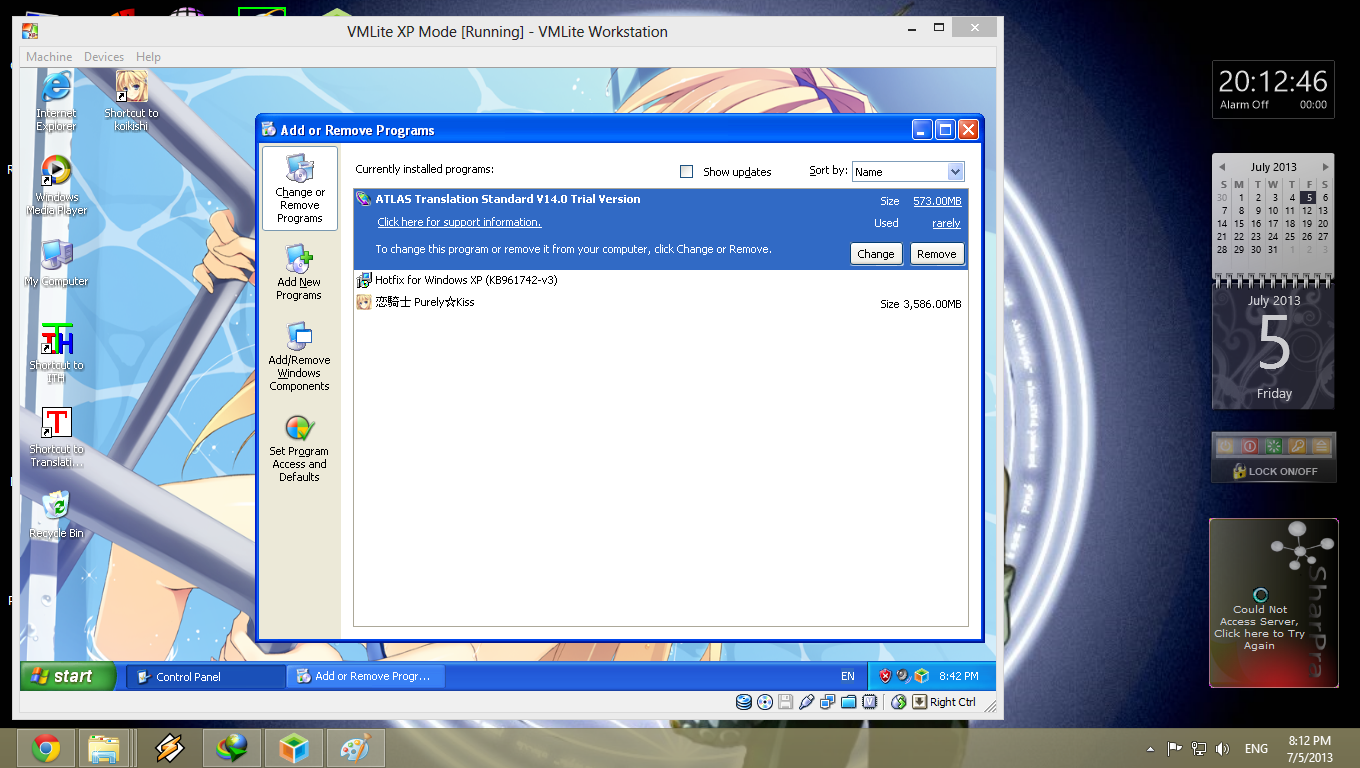1360x768 pixels.
Task: Click the key icon in lock gadget
Action: click(1298, 446)
